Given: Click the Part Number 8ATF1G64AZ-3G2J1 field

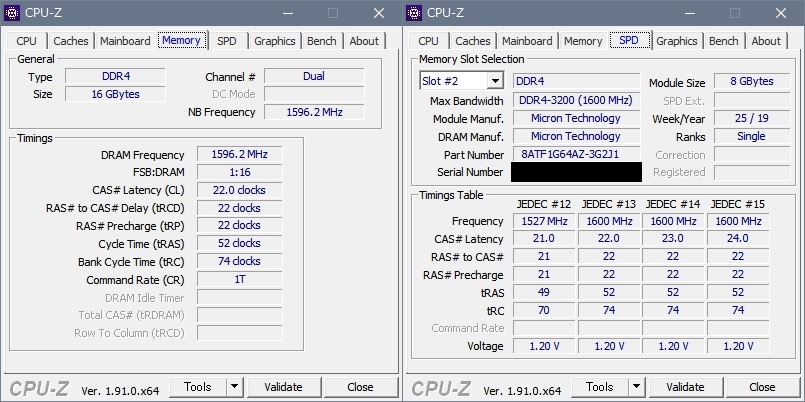Looking at the screenshot, I should [576, 155].
